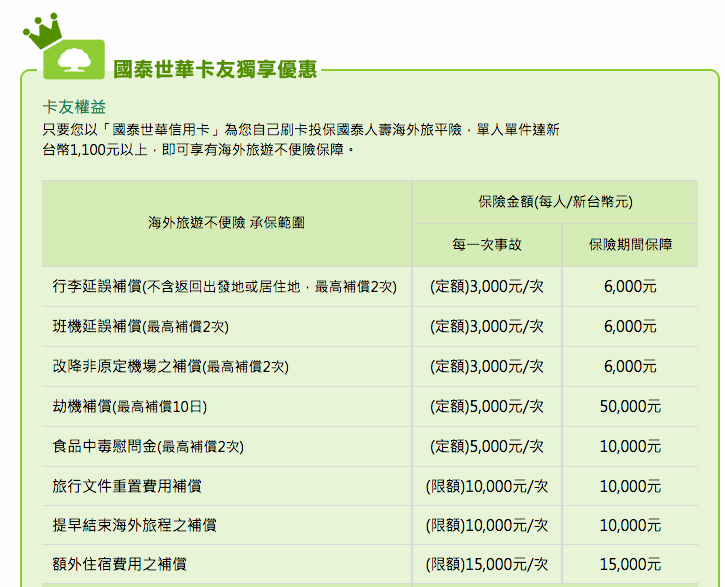Click 6,000元 in 班機延誤補償 row
The image size is (725, 587).
click(x=630, y=326)
